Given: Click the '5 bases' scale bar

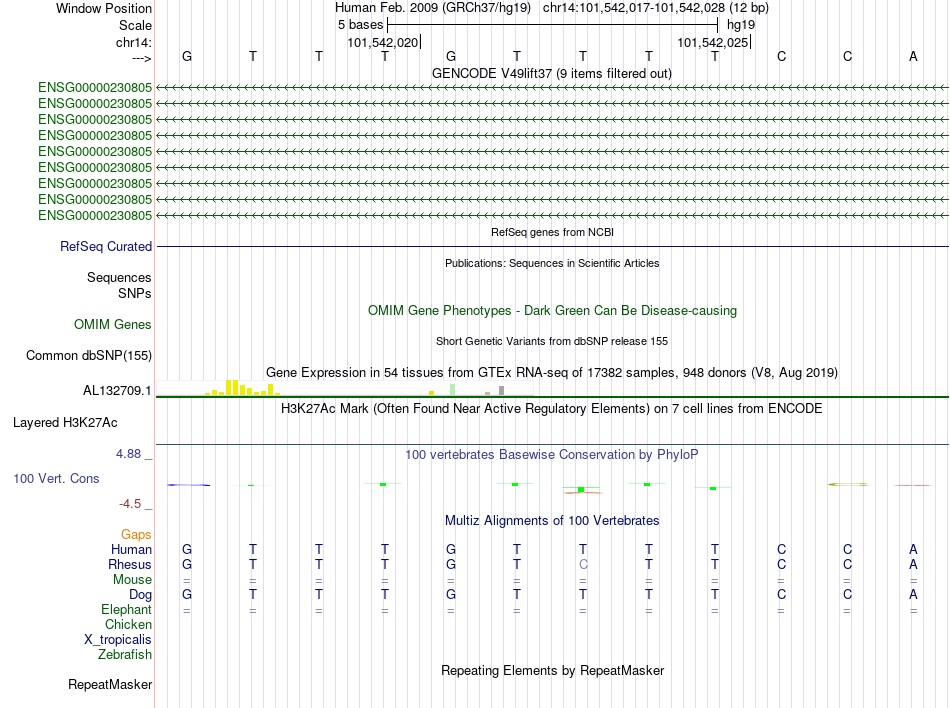Looking at the screenshot, I should 552,25.
